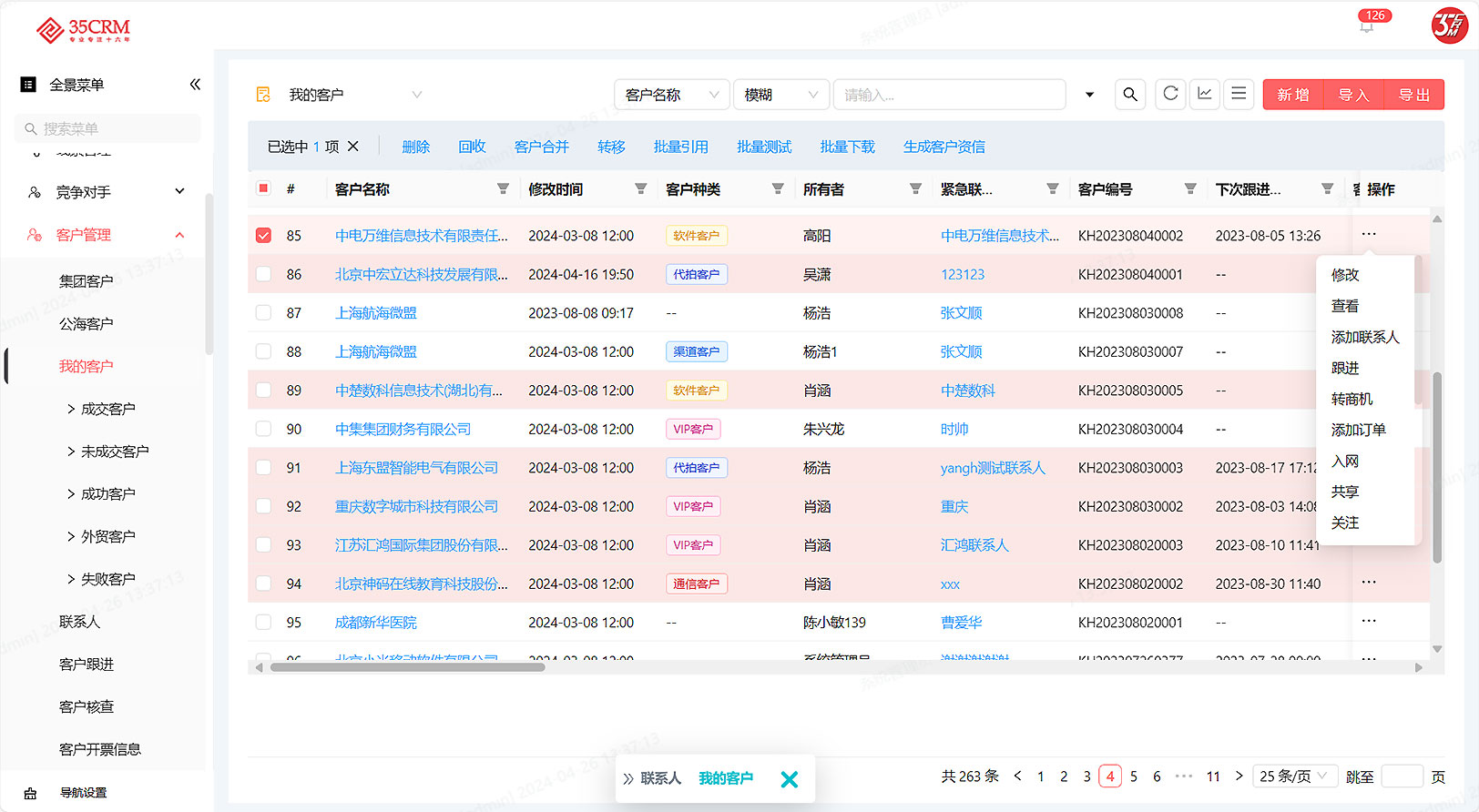The image size is (1479, 812).
Task: Open the advanced search caret dropdown
Action: tap(1089, 95)
